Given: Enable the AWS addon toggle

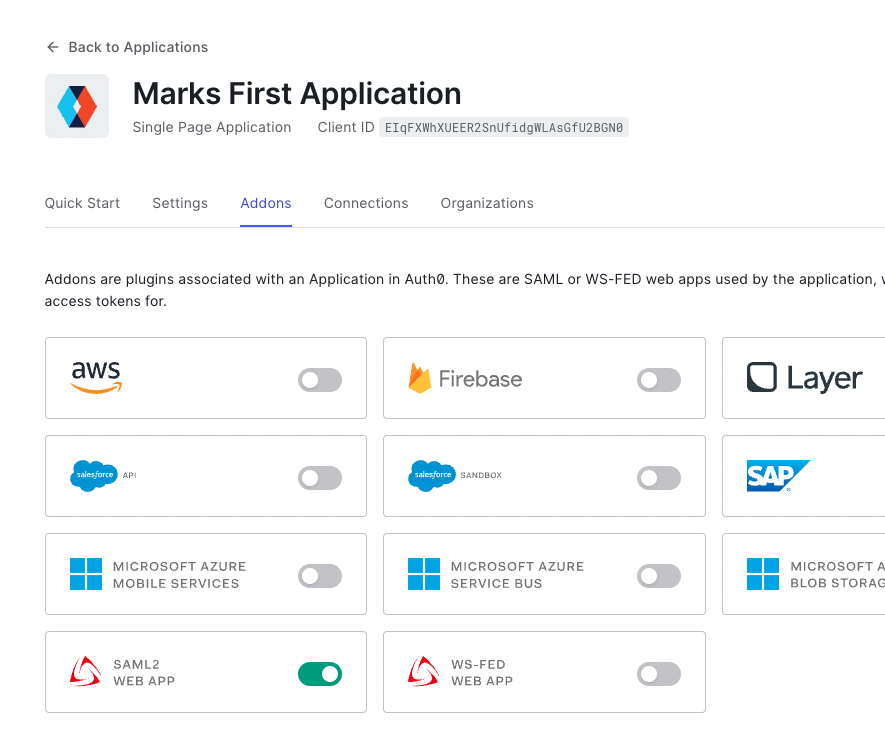Looking at the screenshot, I should click(x=320, y=380).
